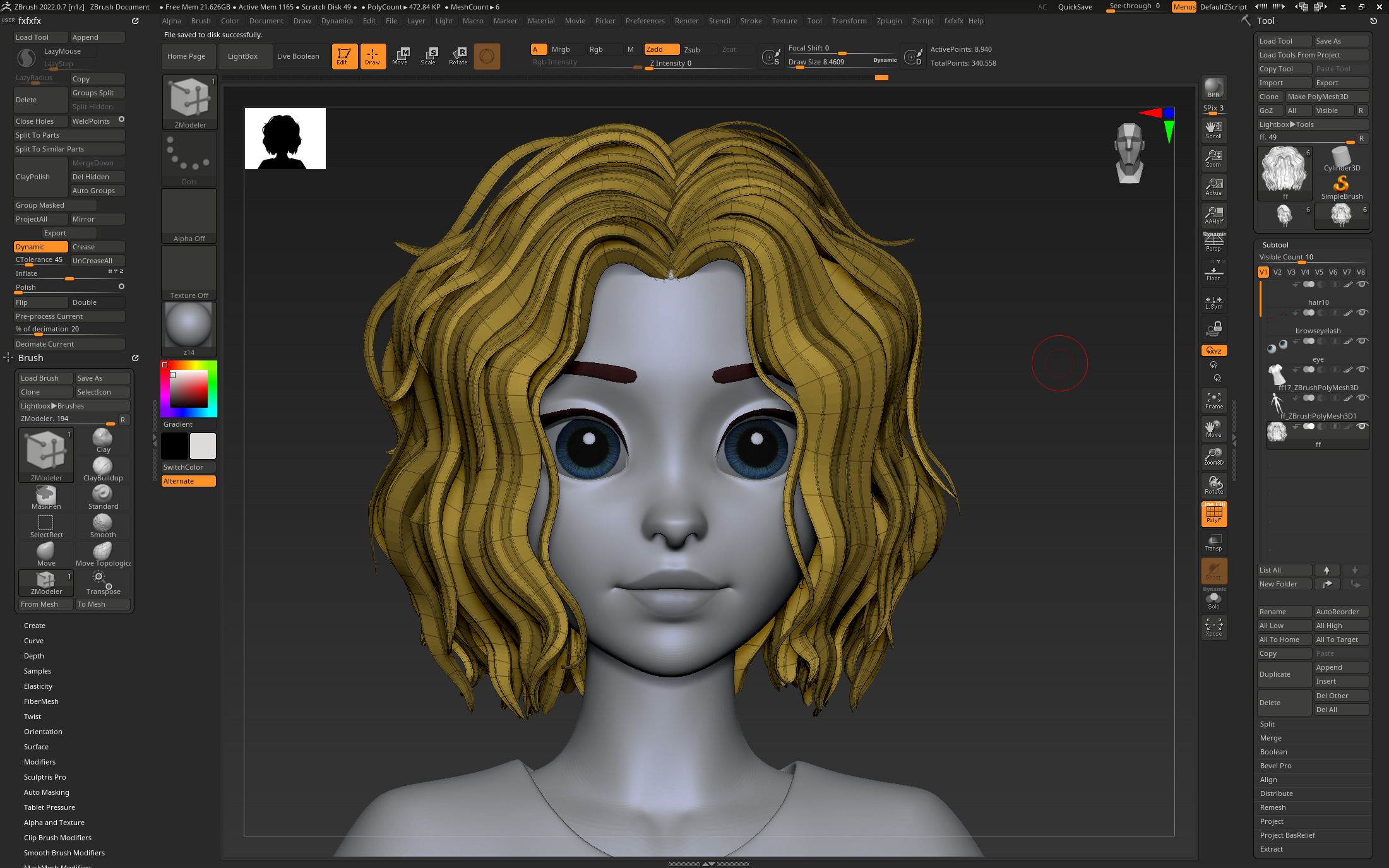
Task: Expand the FiberMesh brush section
Action: tap(41, 701)
